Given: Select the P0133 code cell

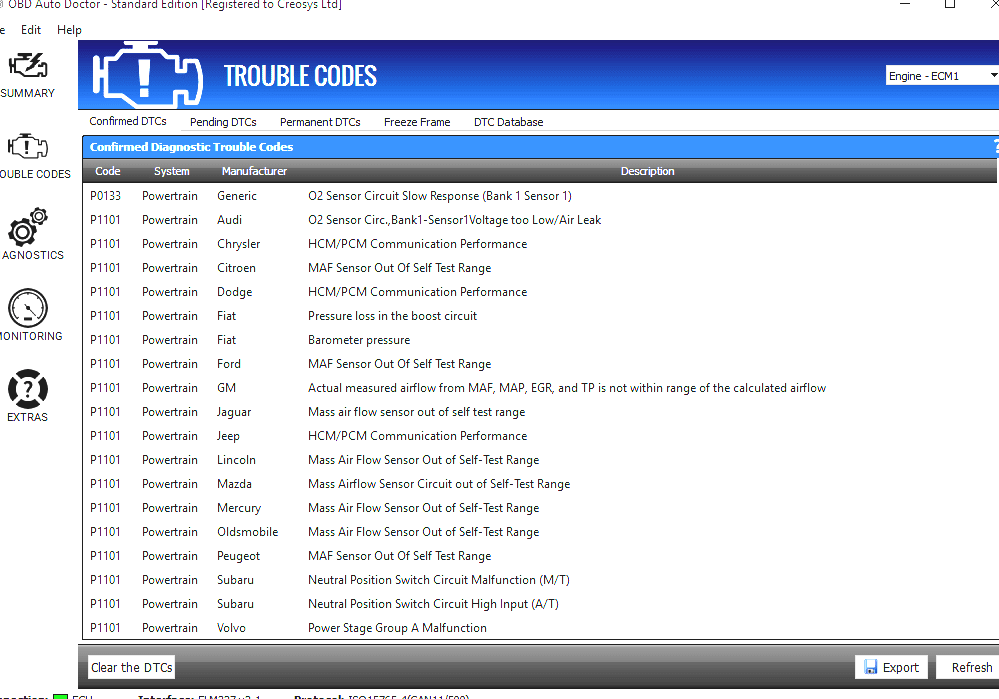Looking at the screenshot, I should coord(105,196).
